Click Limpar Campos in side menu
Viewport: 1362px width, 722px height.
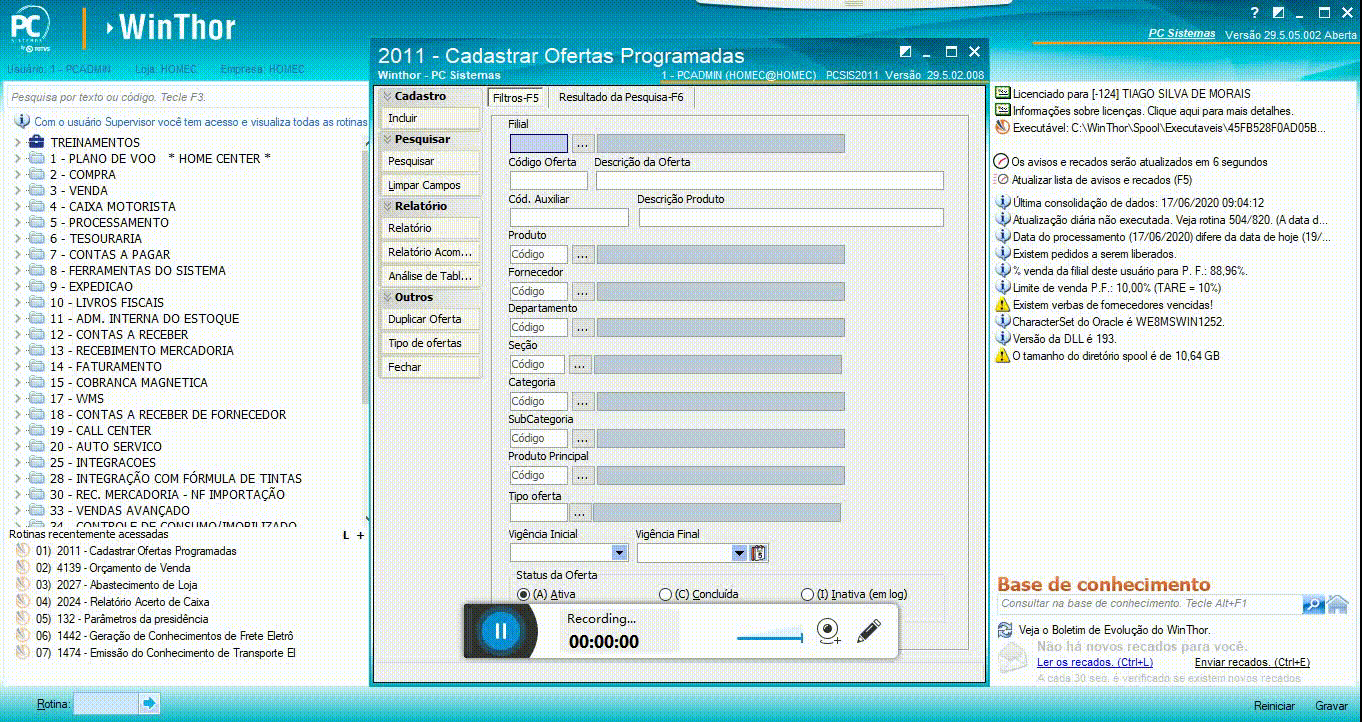point(431,185)
